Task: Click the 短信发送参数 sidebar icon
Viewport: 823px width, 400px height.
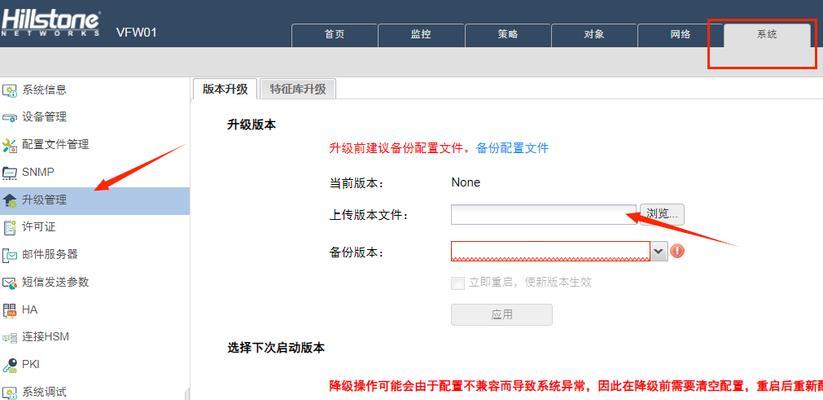Action: (x=9, y=282)
